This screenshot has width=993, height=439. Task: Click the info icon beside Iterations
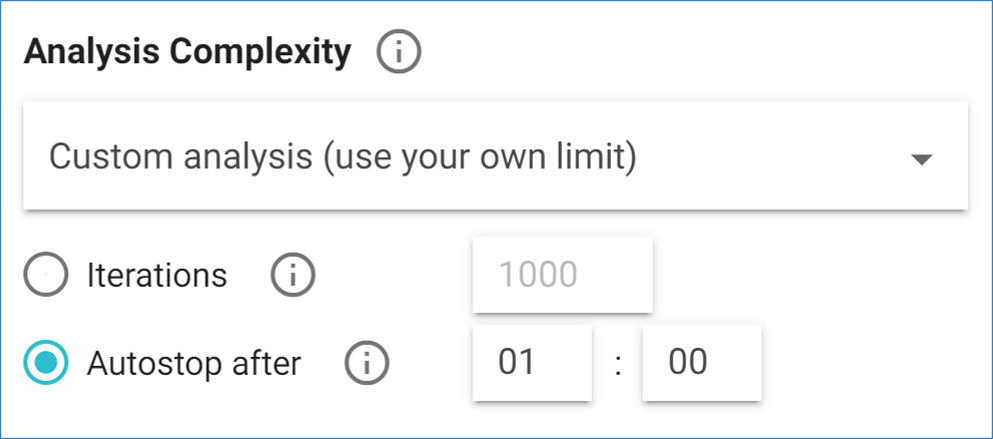[293, 275]
